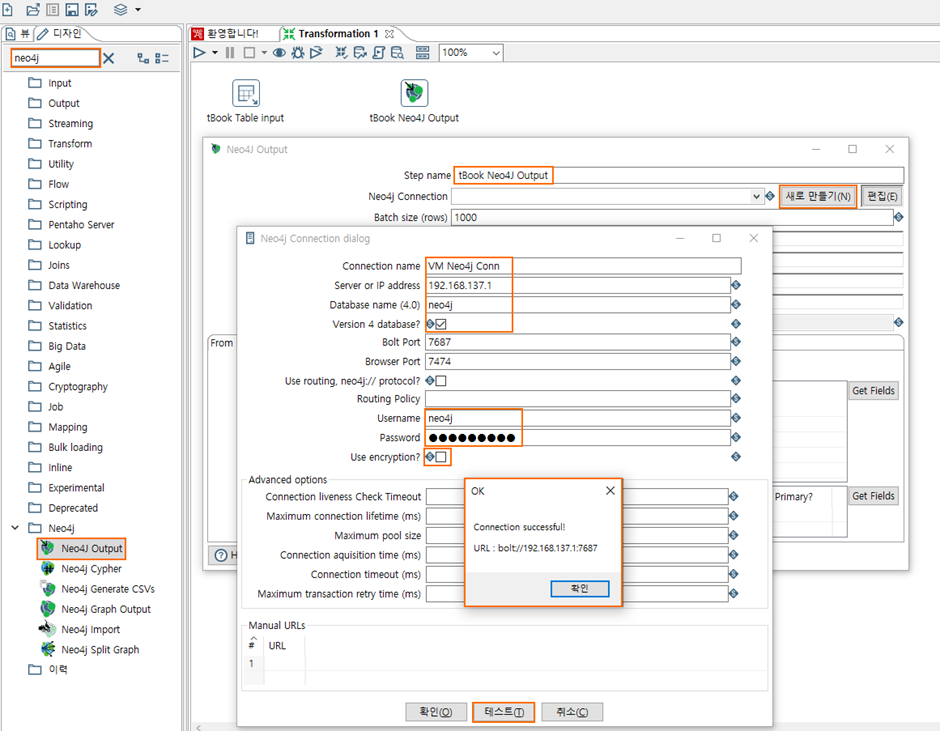
Task: Click the expand tree icon
Action: click(x=143, y=58)
